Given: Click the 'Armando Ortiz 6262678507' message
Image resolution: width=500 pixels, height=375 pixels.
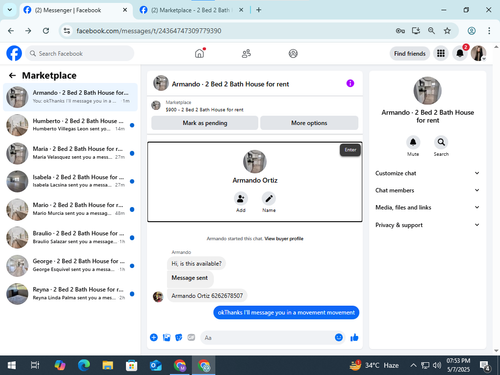Looking at the screenshot, I should [207, 296].
